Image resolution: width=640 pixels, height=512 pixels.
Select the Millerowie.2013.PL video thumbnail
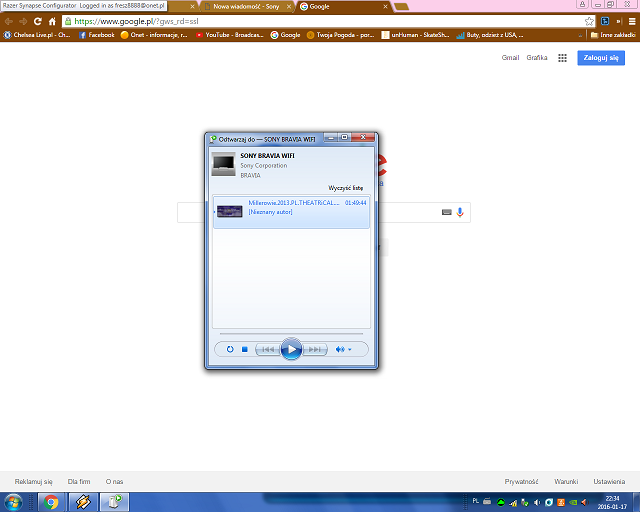[230, 210]
